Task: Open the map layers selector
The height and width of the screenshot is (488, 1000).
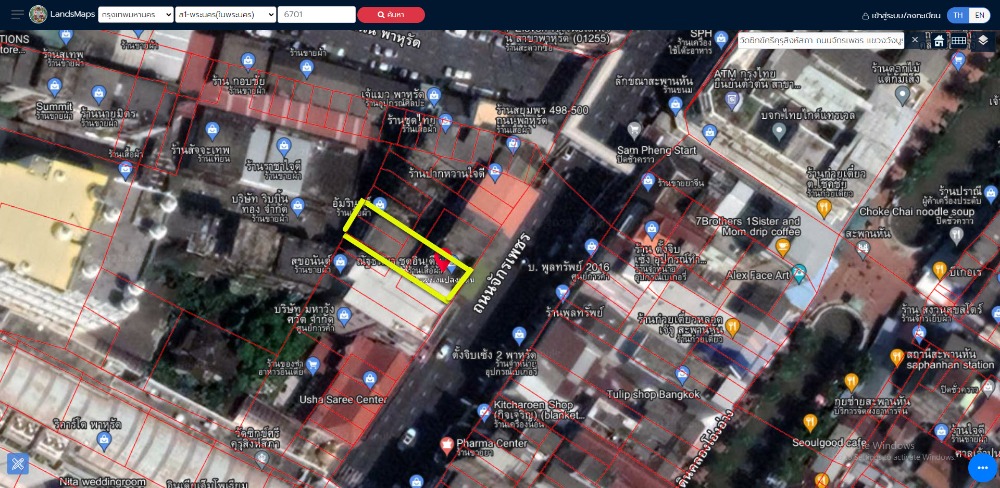Action: tap(983, 41)
